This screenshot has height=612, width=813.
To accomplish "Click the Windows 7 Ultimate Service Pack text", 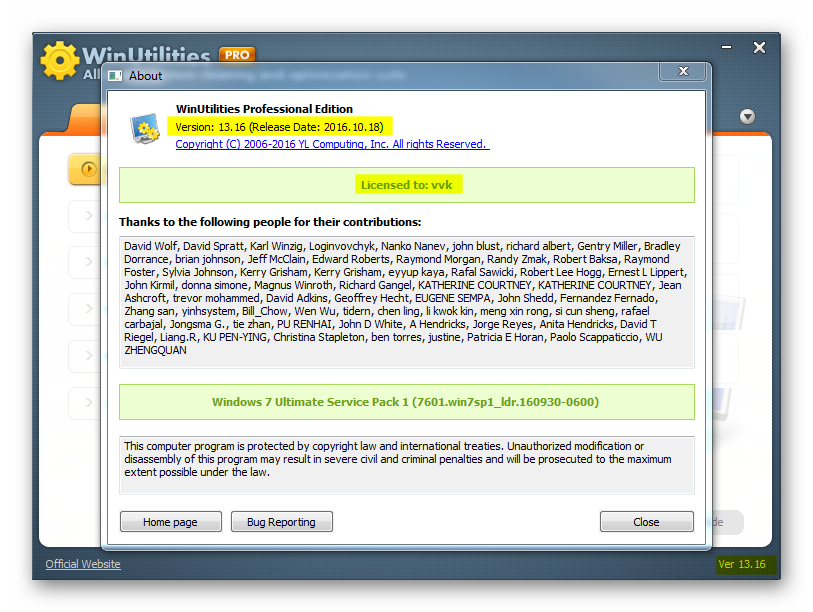I will point(405,402).
